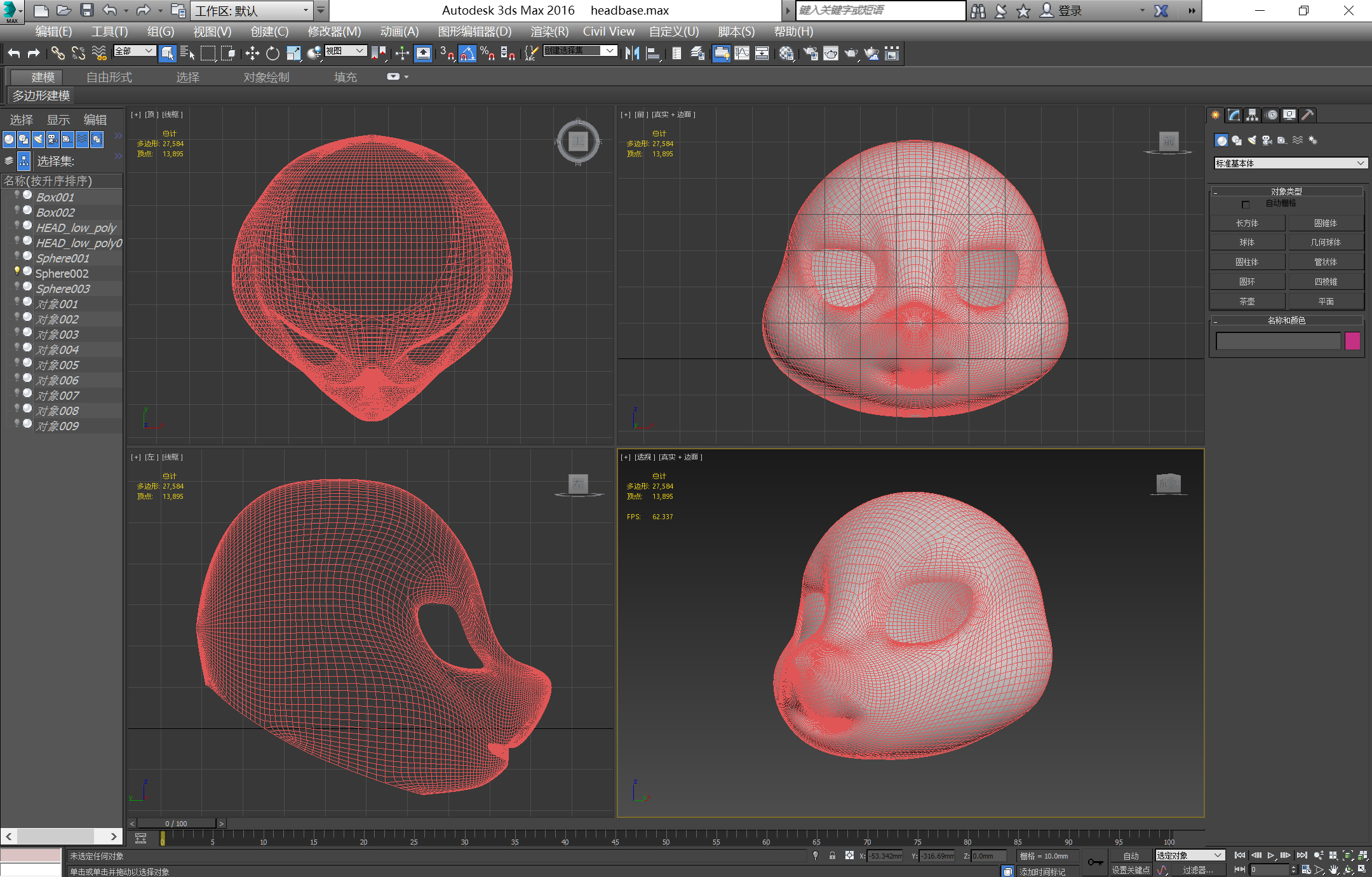
Task: Open the 创建选择集 named selection dropdown
Action: click(x=581, y=51)
